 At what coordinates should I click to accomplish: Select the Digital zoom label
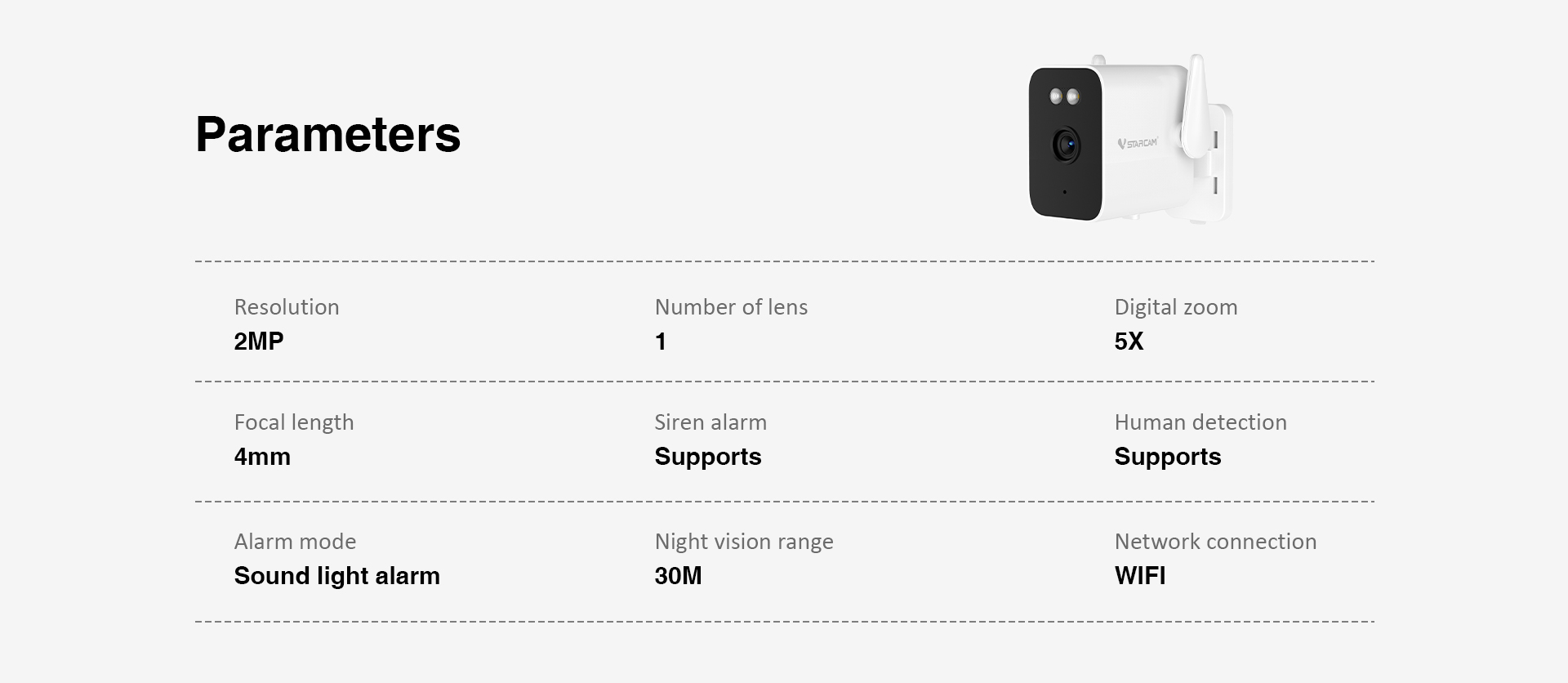point(1175,307)
